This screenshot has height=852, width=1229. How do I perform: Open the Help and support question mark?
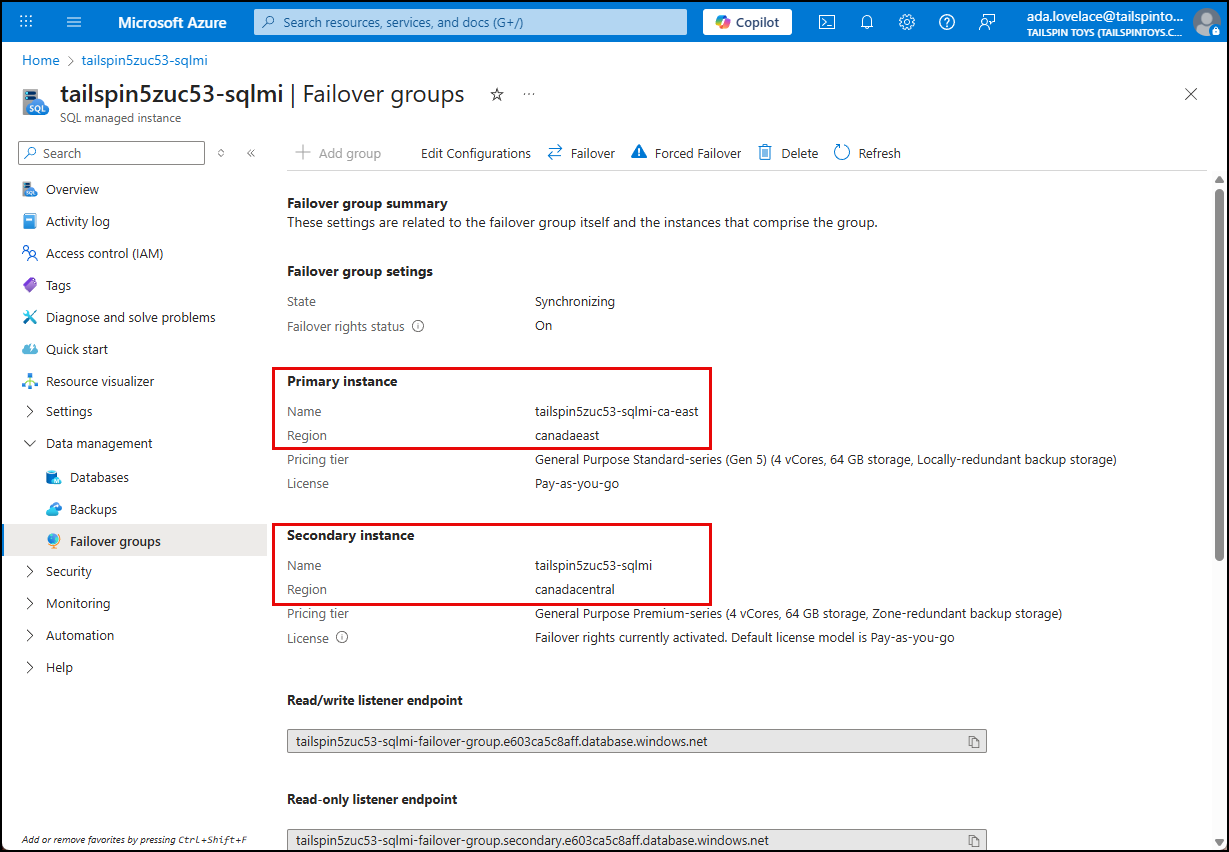[x=946, y=21]
